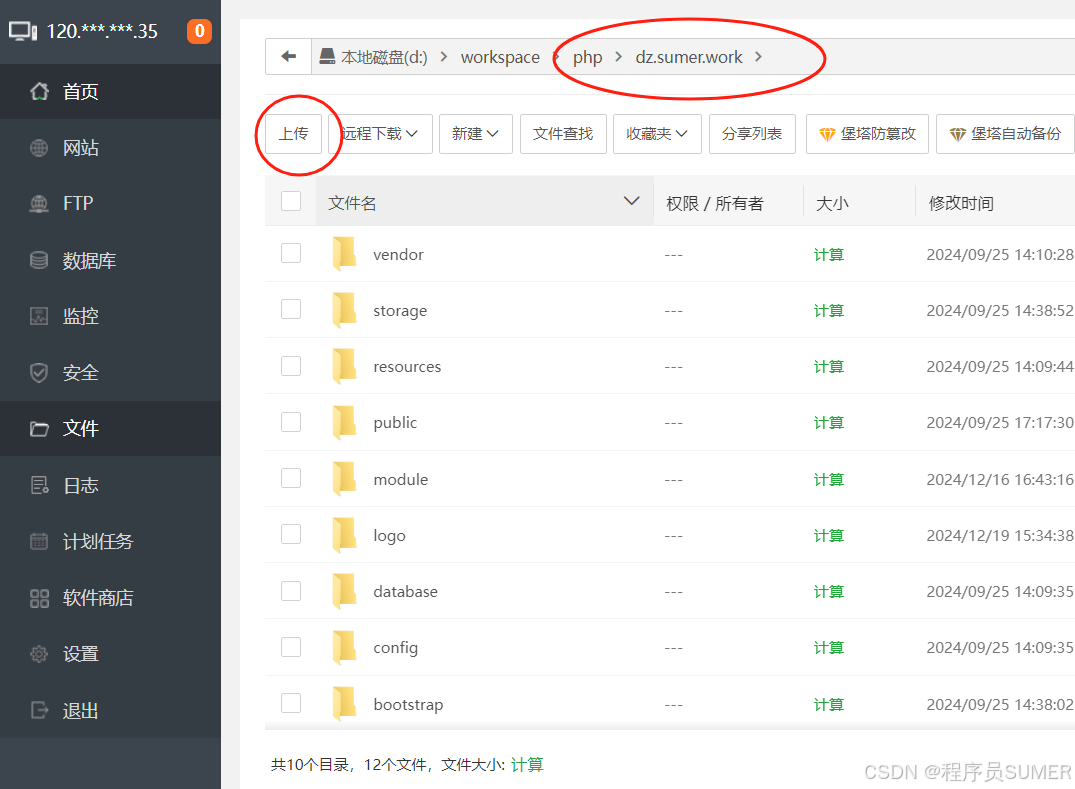Open the orange notification badge showing 0

[x=200, y=31]
